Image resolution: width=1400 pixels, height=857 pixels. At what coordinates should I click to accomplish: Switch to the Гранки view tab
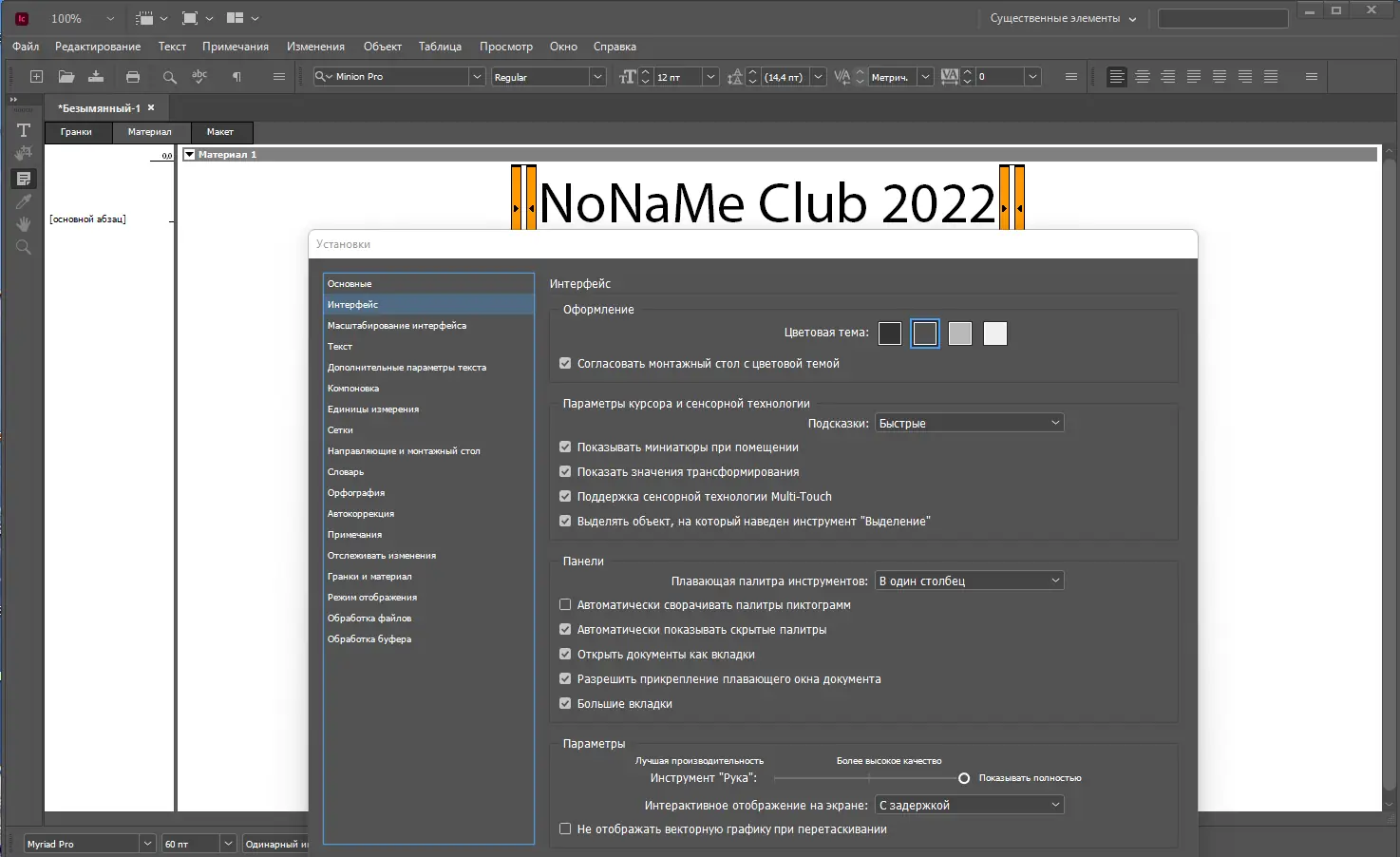coord(76,132)
